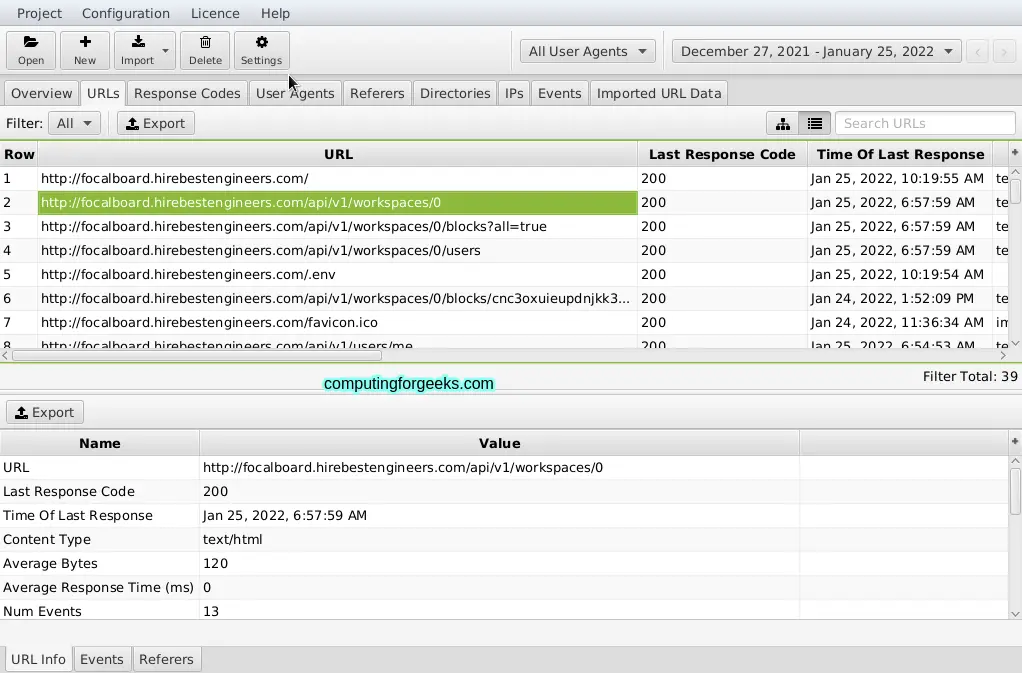Click scroll-left arrow of URL table
The height and width of the screenshot is (673, 1022).
tap(5, 356)
